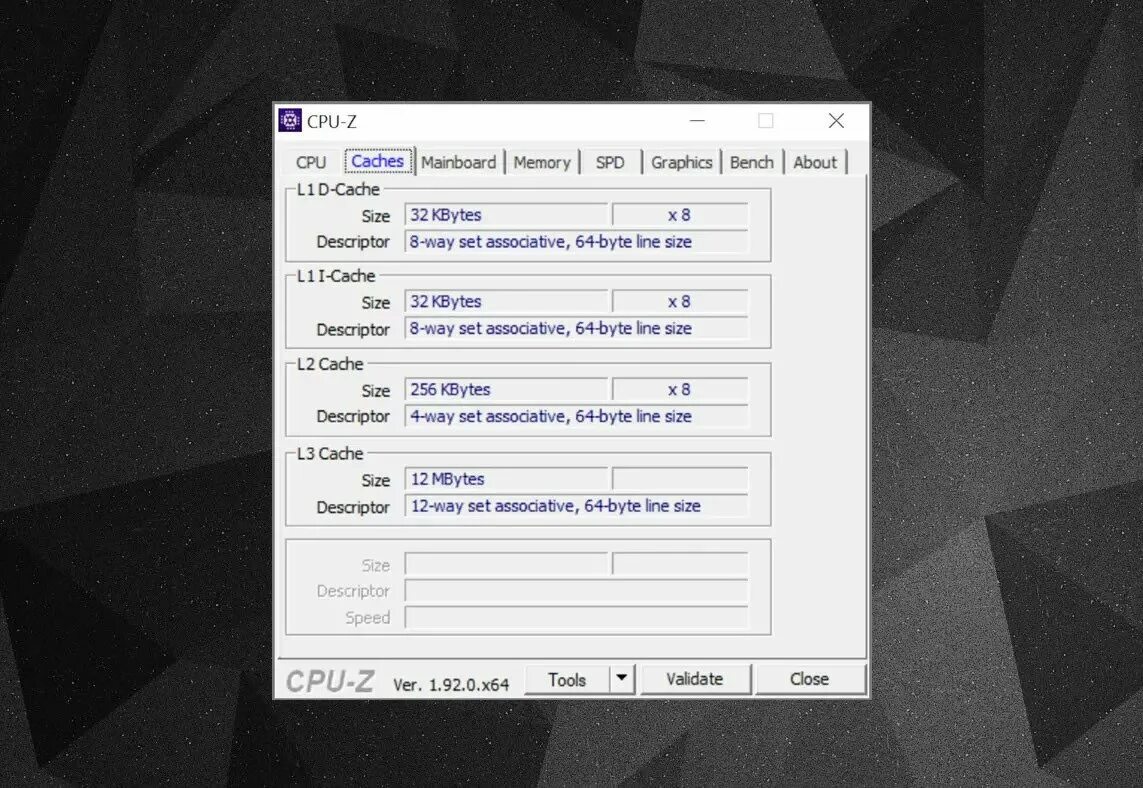
Task: Open the SPD tab
Action: click(610, 161)
